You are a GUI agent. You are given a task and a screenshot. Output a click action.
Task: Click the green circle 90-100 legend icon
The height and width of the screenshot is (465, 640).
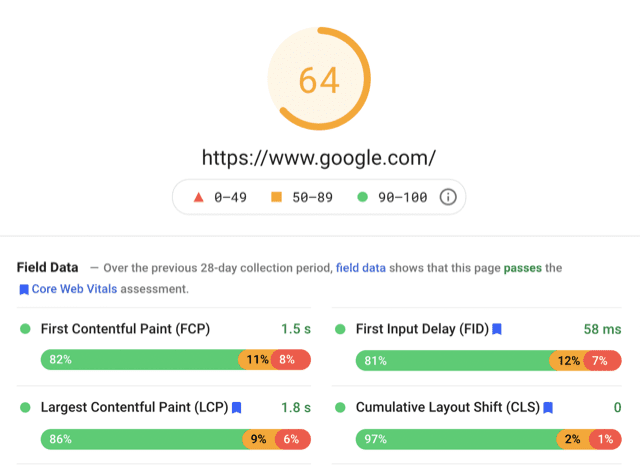click(x=363, y=197)
